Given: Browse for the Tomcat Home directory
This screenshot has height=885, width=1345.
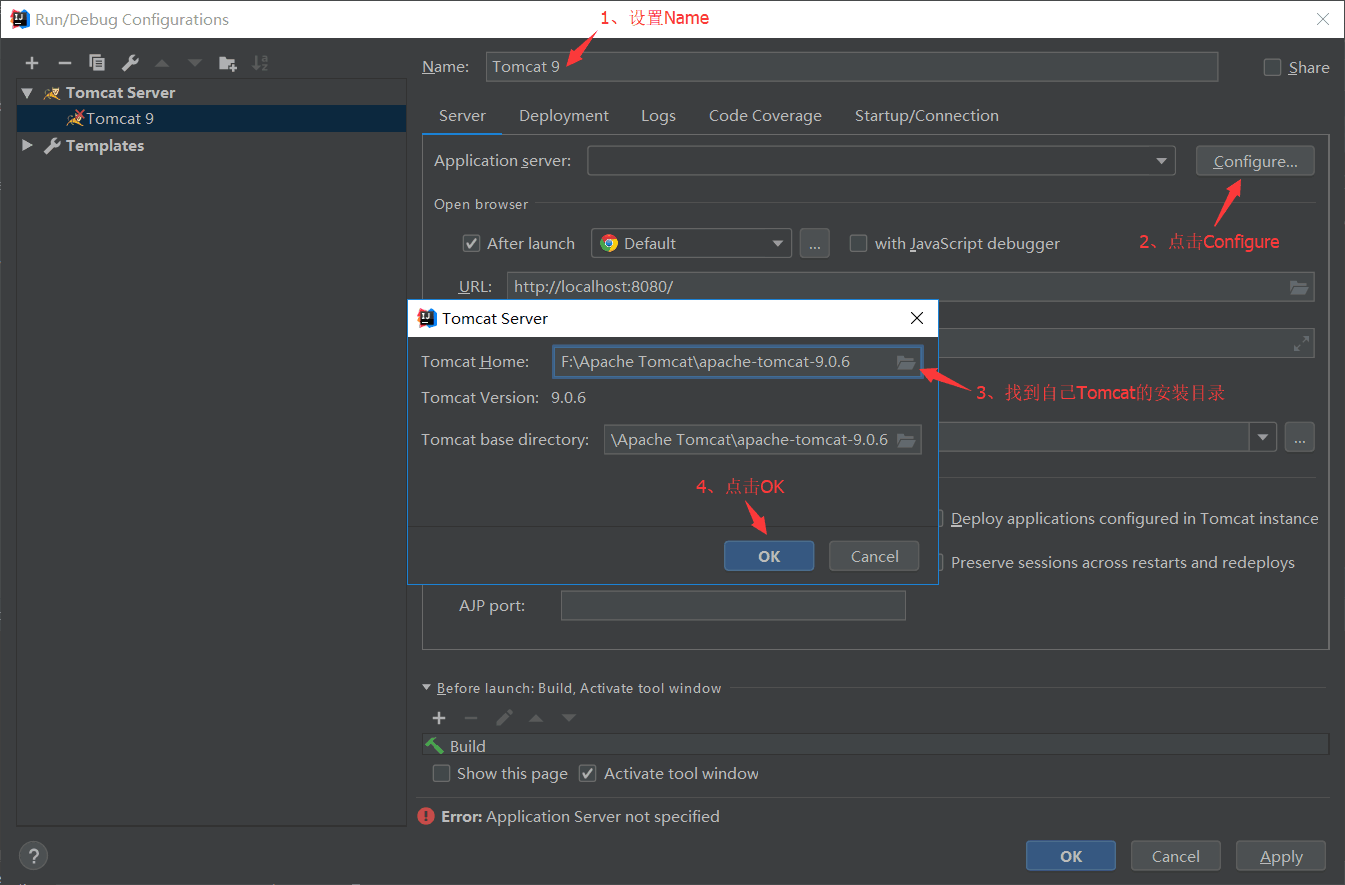Looking at the screenshot, I should (x=906, y=363).
